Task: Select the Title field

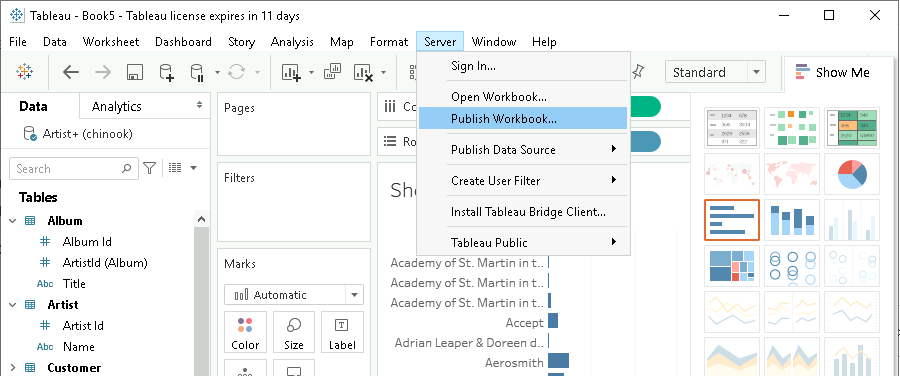Action: click(74, 284)
